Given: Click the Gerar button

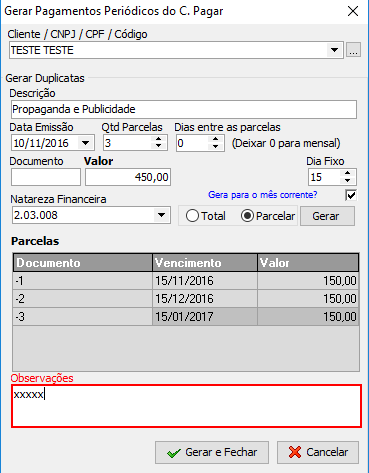Looking at the screenshot, I should (x=327, y=216).
